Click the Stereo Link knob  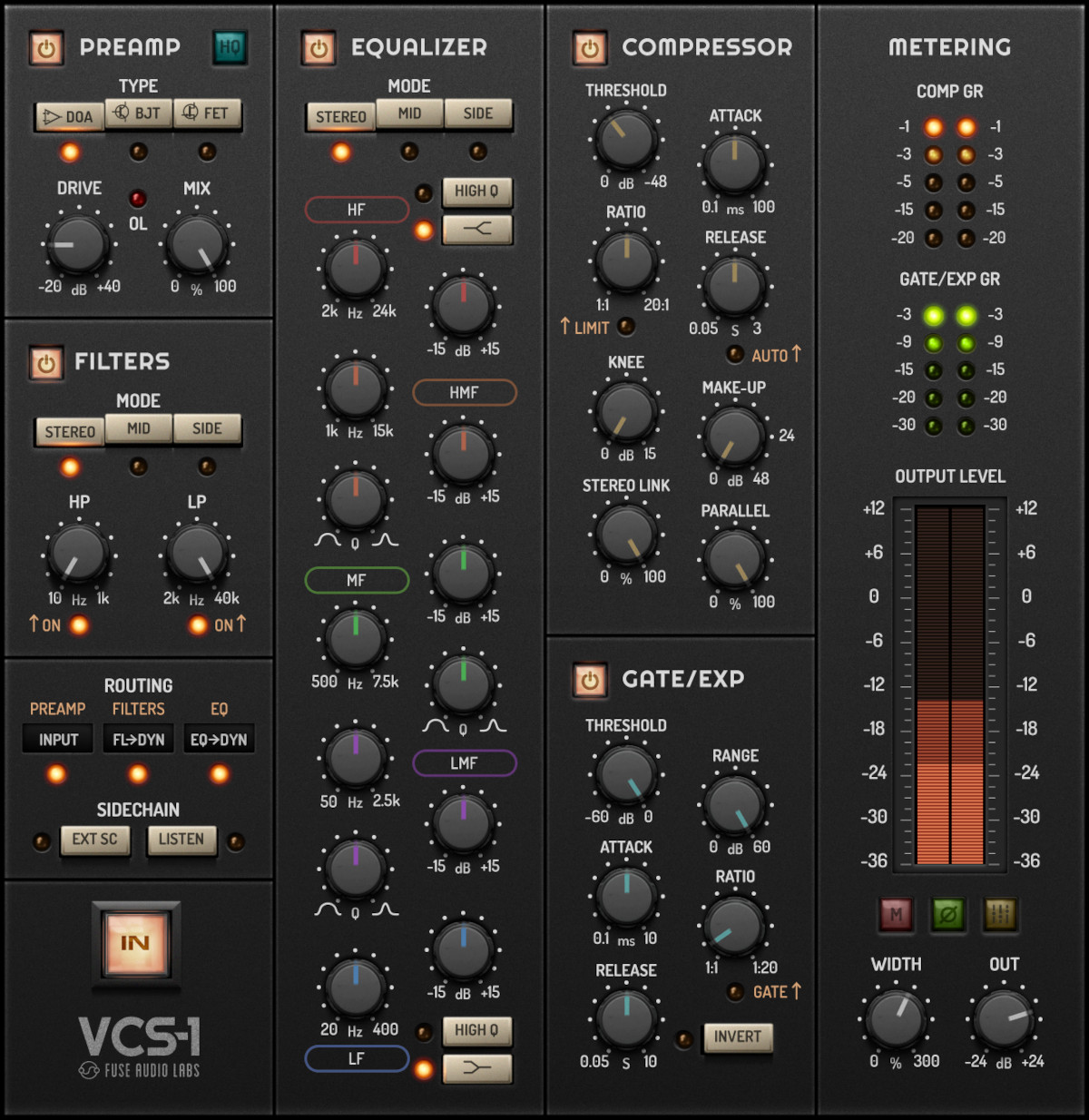point(626,535)
